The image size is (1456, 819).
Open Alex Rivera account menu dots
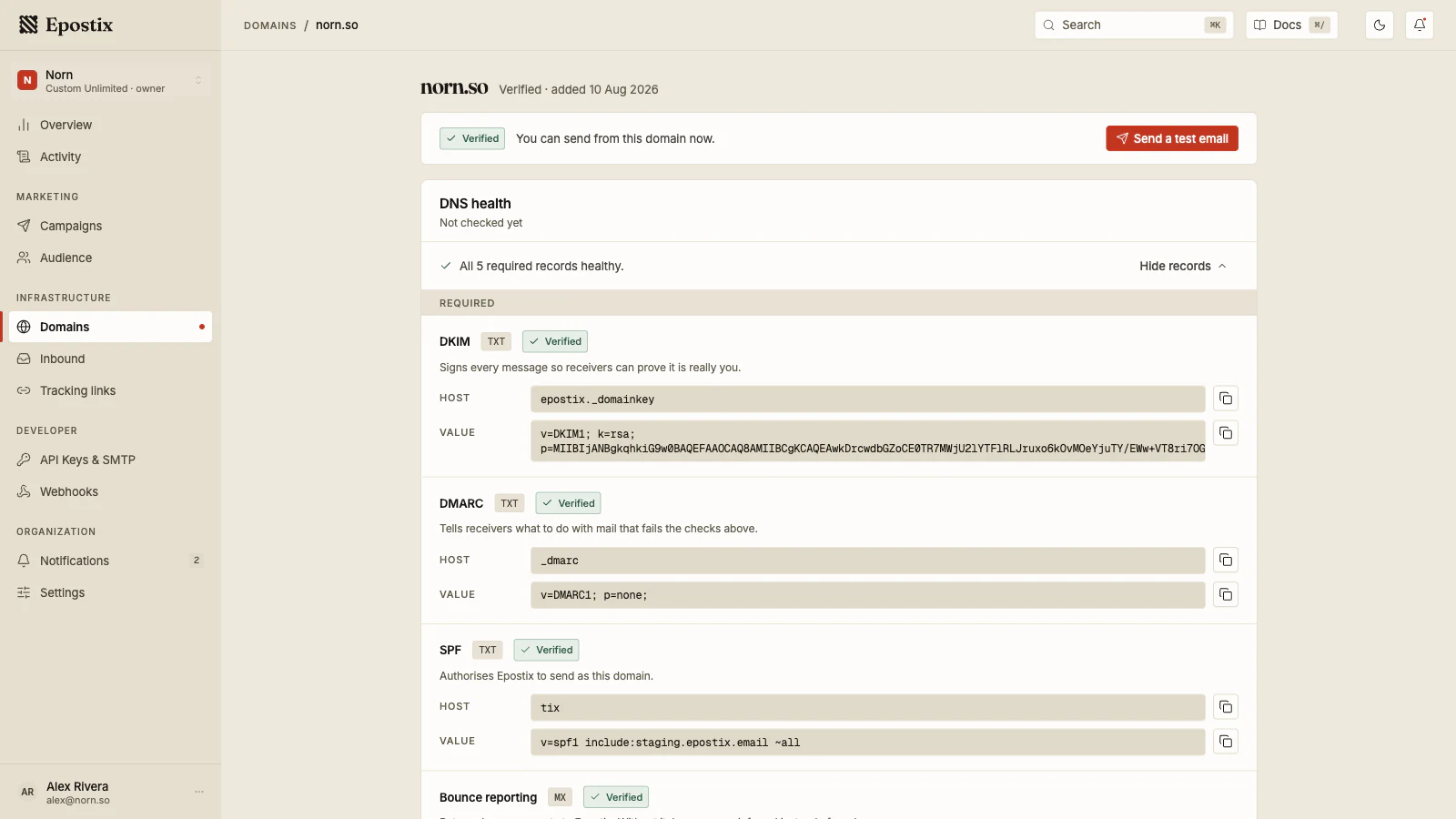(x=199, y=792)
